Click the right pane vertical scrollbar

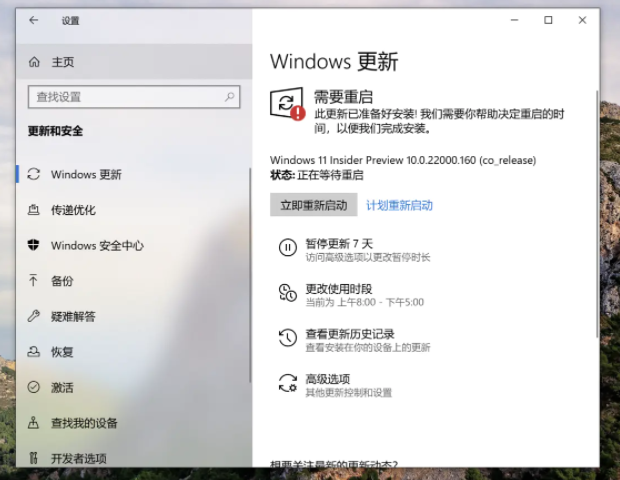597,214
